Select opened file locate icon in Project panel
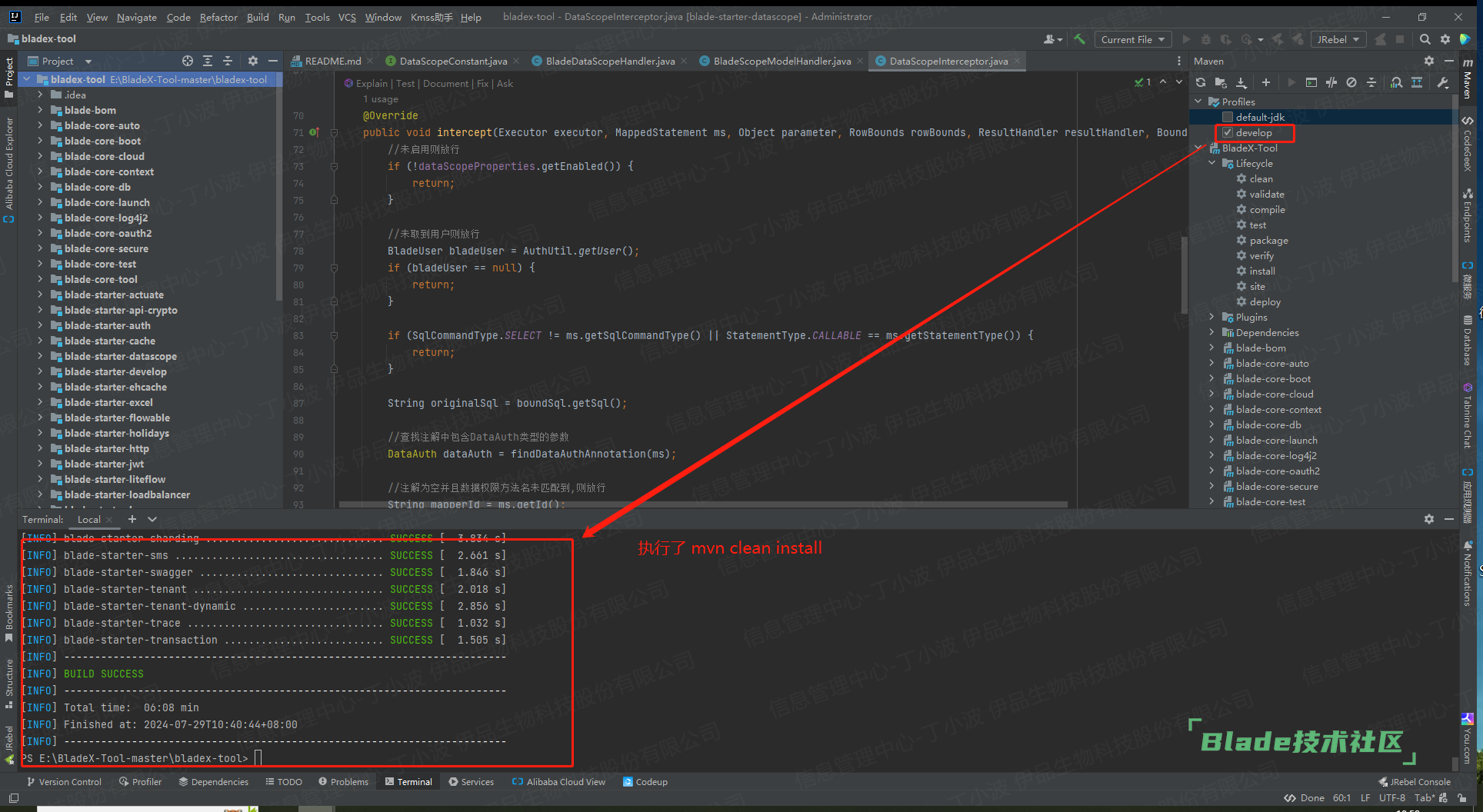The image size is (1483, 812). (x=188, y=61)
